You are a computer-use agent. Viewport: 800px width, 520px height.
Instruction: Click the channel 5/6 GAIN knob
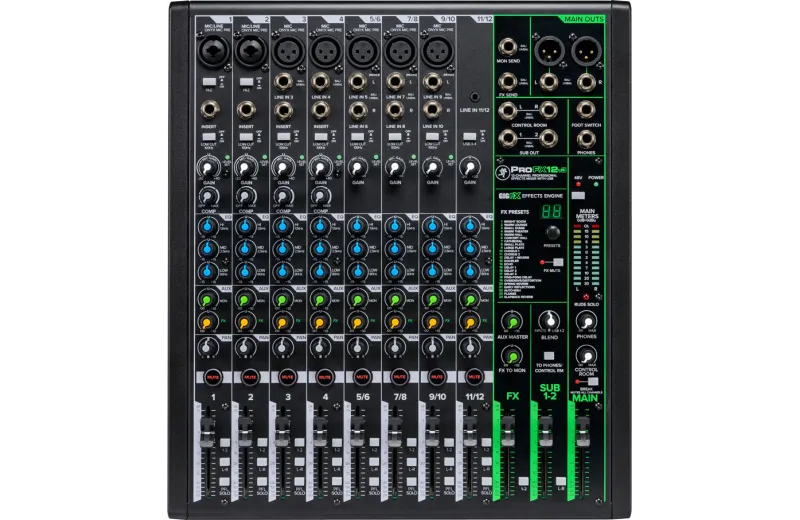point(358,168)
